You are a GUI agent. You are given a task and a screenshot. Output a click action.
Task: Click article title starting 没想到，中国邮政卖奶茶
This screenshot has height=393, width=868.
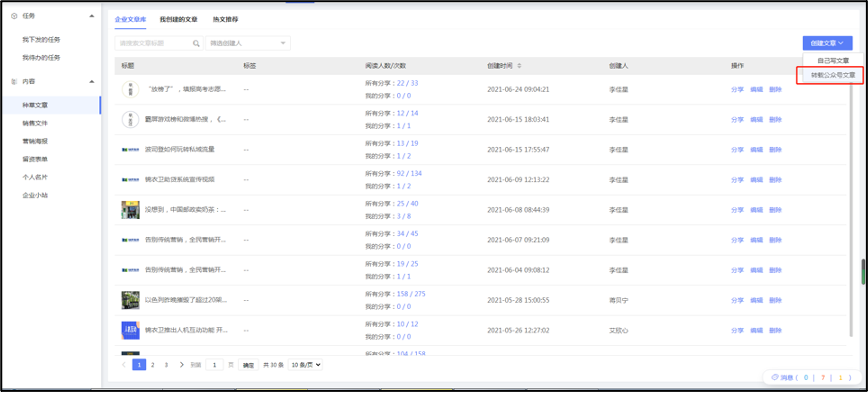click(185, 210)
